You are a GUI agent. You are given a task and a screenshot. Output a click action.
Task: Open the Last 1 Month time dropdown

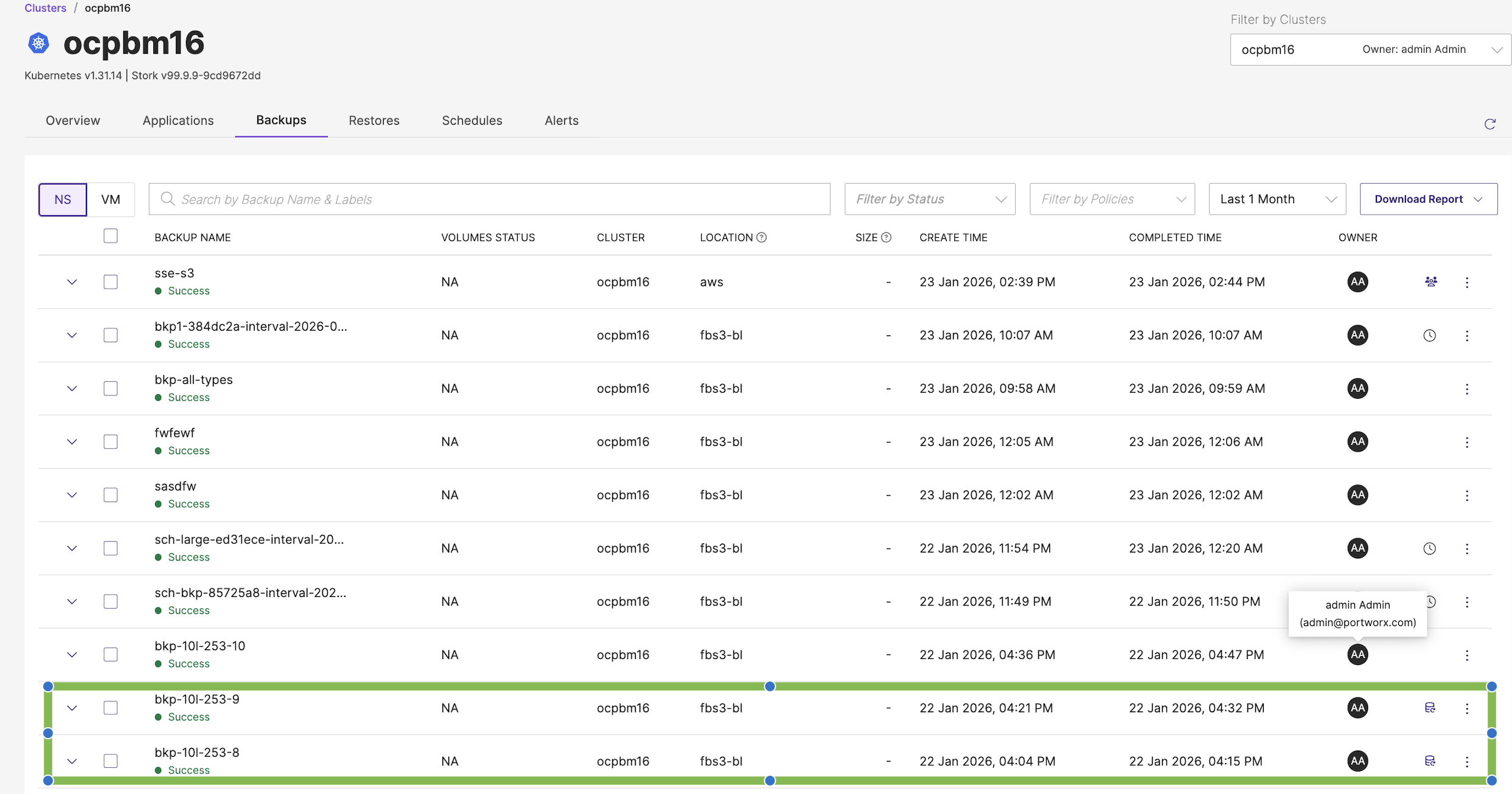1277,199
